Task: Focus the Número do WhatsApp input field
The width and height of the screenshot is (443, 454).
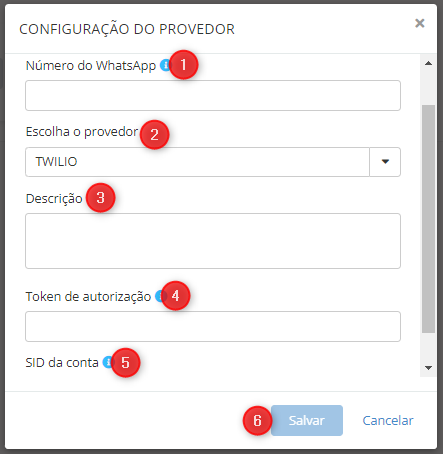Action: (213, 95)
